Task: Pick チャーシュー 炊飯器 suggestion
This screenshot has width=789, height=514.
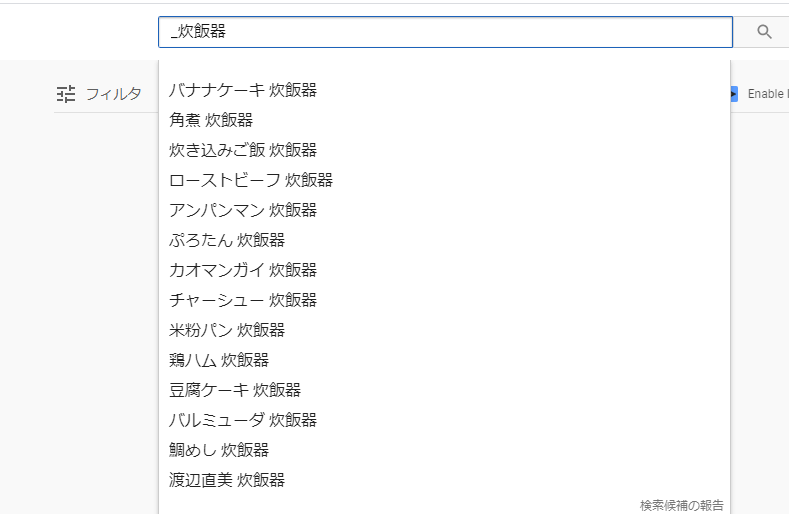Action: tap(444, 300)
